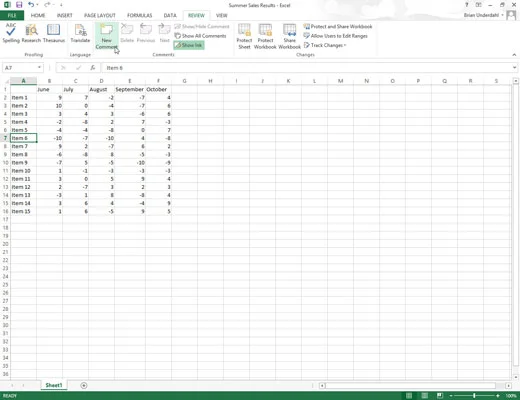
Task: Expand the Track Changes dropdown
Action: (325, 45)
